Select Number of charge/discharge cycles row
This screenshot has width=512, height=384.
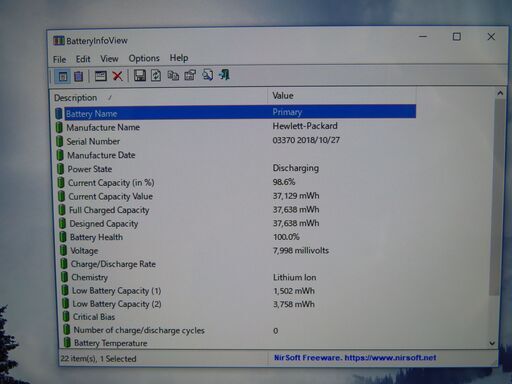click(x=139, y=330)
